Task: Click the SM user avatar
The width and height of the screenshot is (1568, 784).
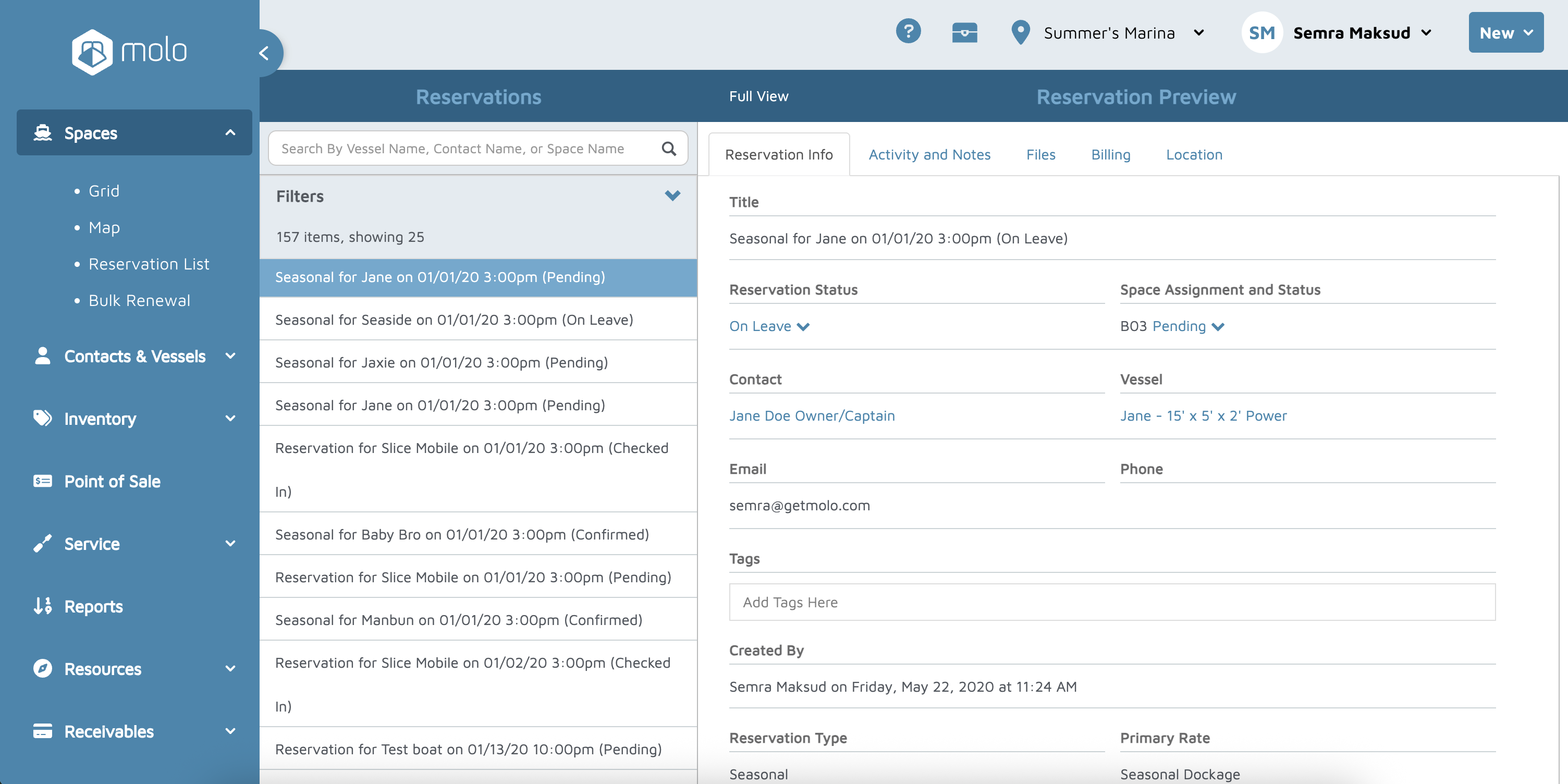Action: (1261, 33)
